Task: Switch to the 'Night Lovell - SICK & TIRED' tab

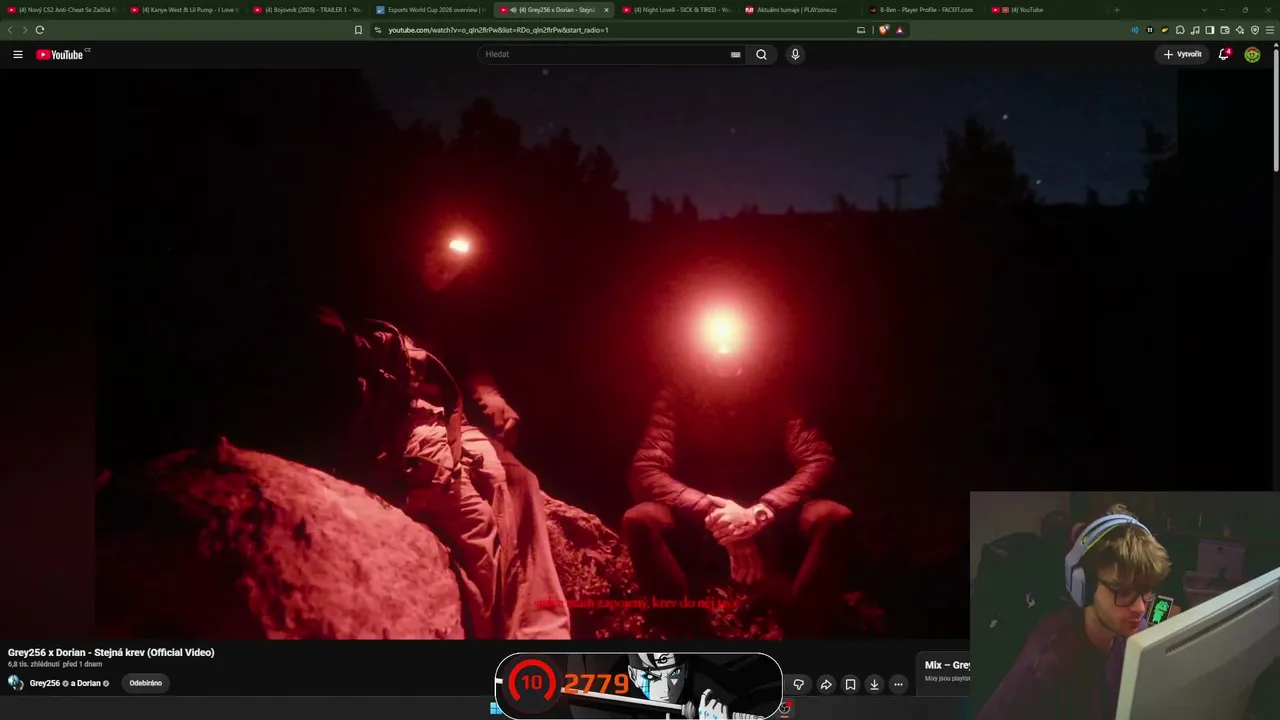Action: point(677,10)
